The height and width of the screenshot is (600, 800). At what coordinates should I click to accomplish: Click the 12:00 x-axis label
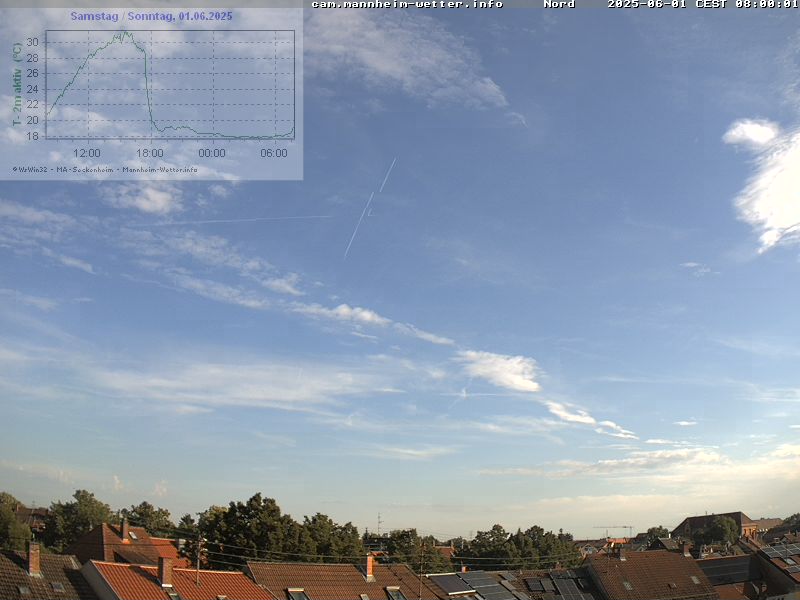click(x=87, y=153)
